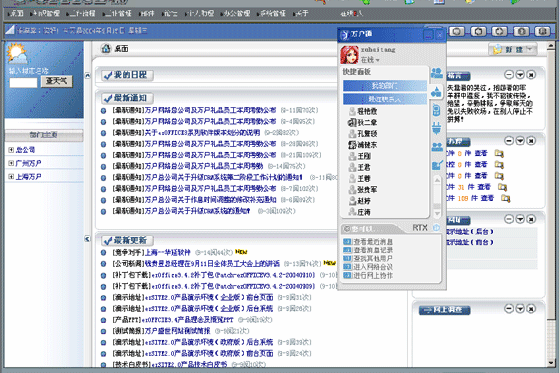Click the 我的日程 header button

(x=127, y=75)
